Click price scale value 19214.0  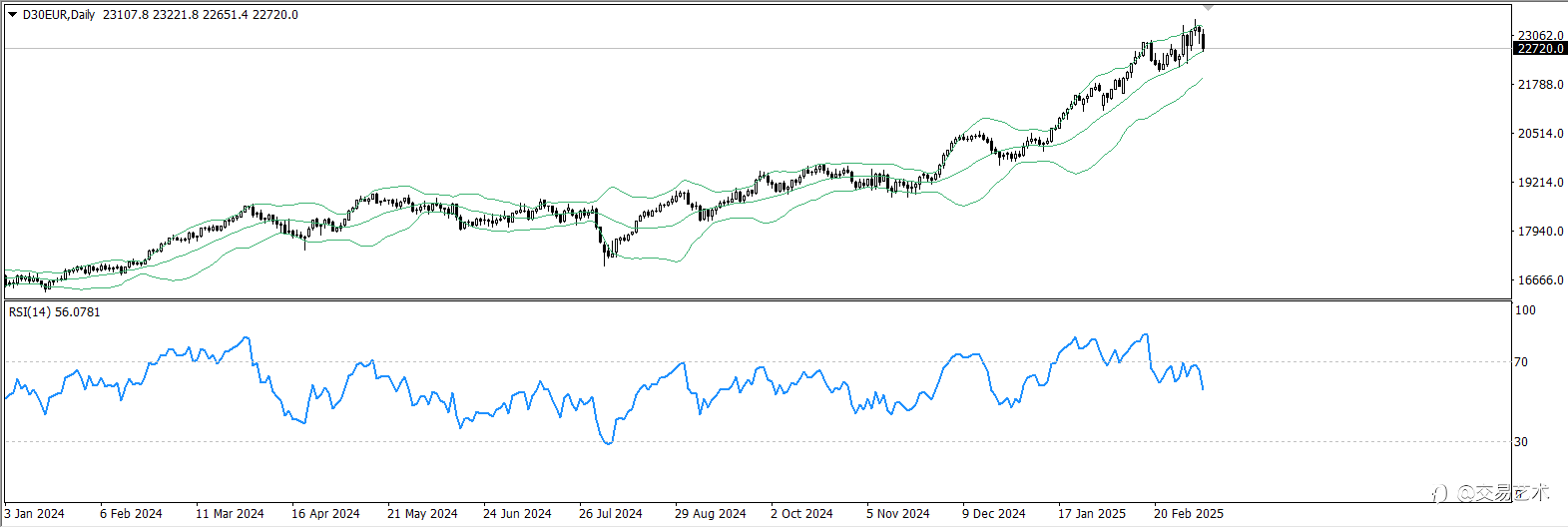click(x=1540, y=183)
